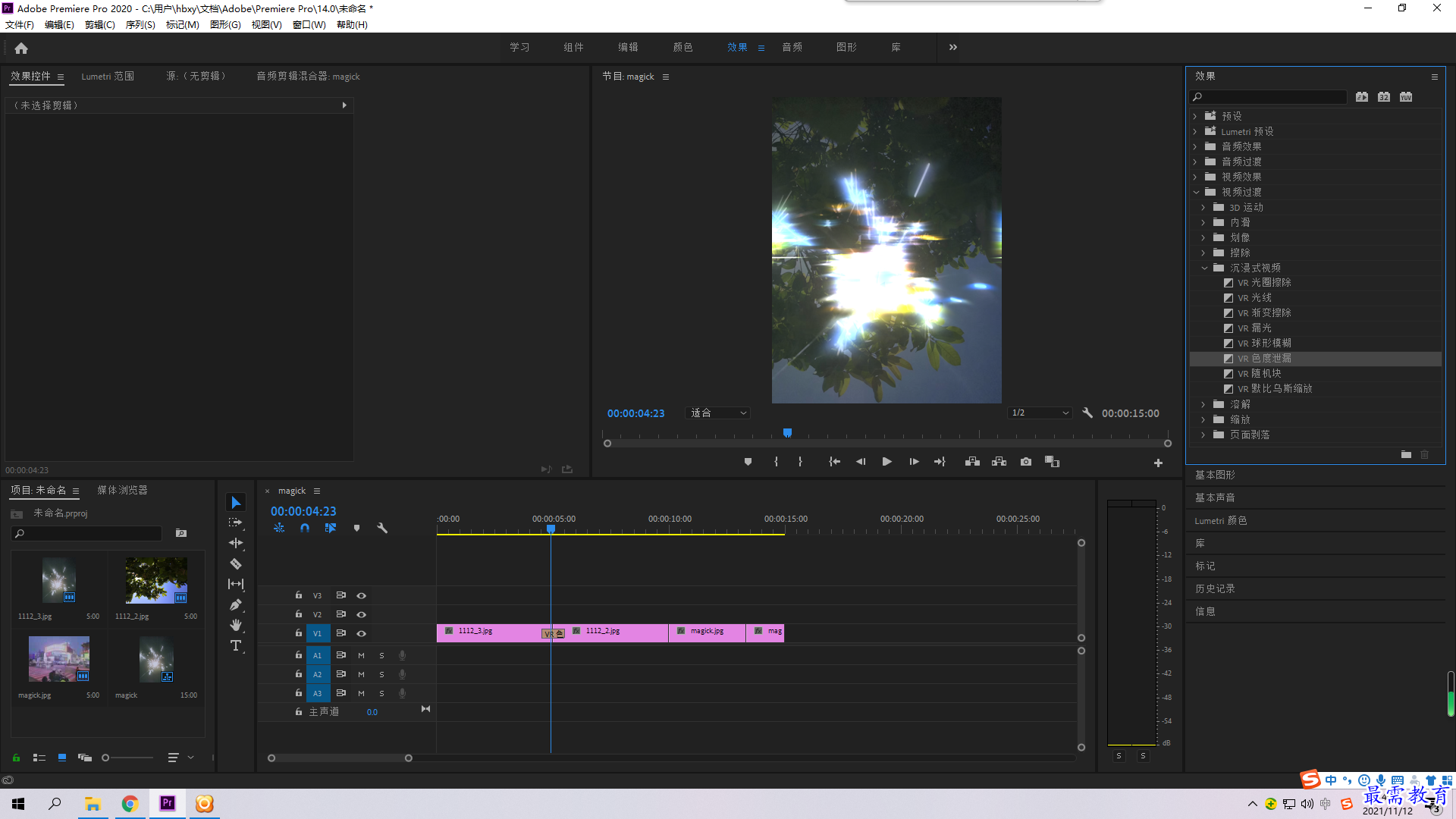The height and width of the screenshot is (819, 1456).
Task: Open the 窗口(W) menu
Action: (309, 25)
